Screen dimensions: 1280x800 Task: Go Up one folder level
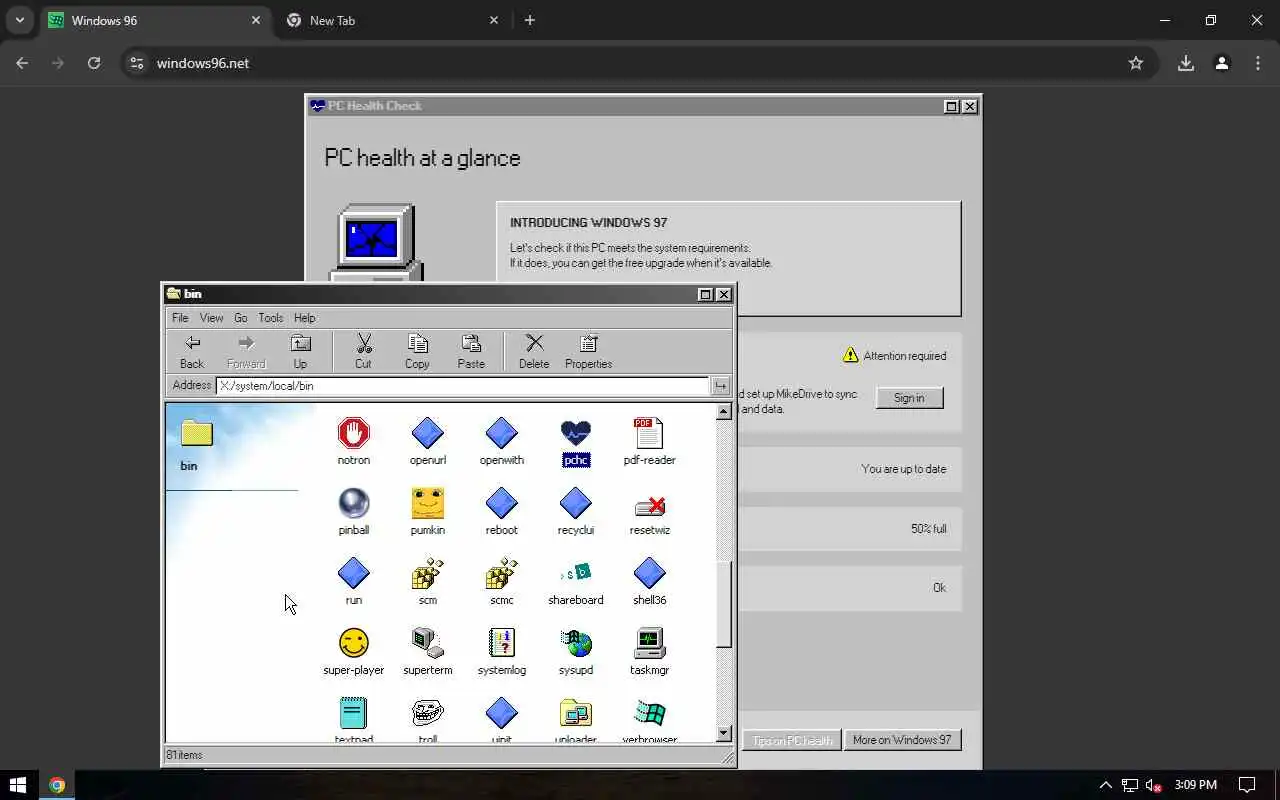tap(300, 352)
